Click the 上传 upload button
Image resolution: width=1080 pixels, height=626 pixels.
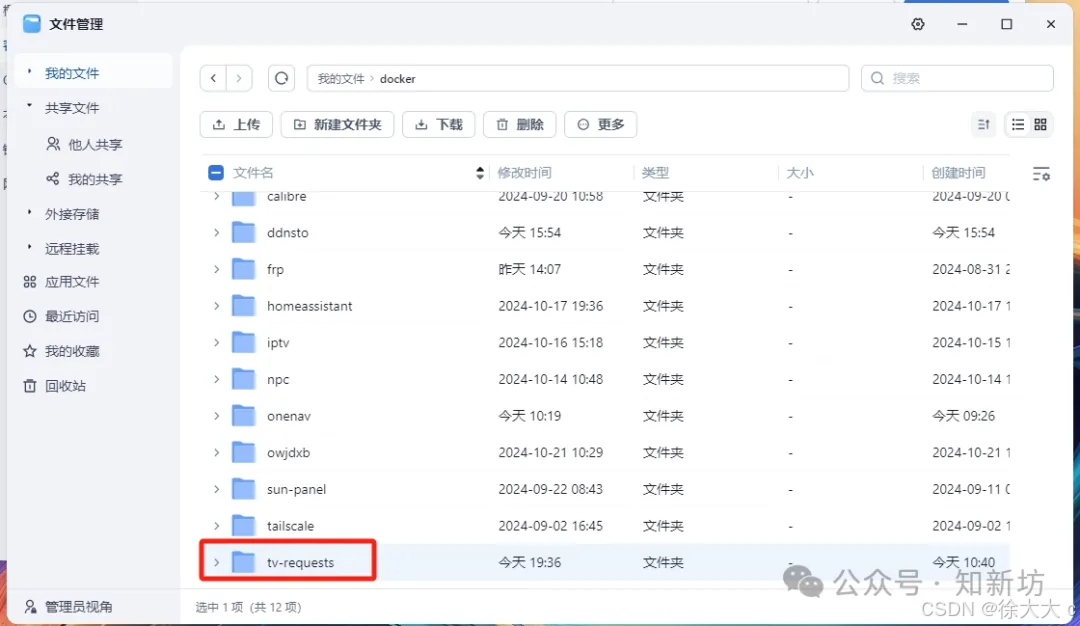(236, 125)
